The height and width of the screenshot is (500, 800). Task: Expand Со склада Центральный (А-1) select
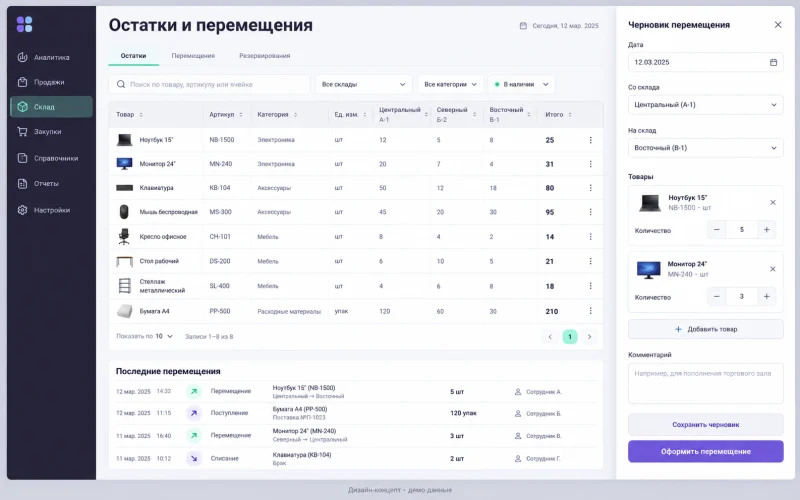tap(706, 105)
